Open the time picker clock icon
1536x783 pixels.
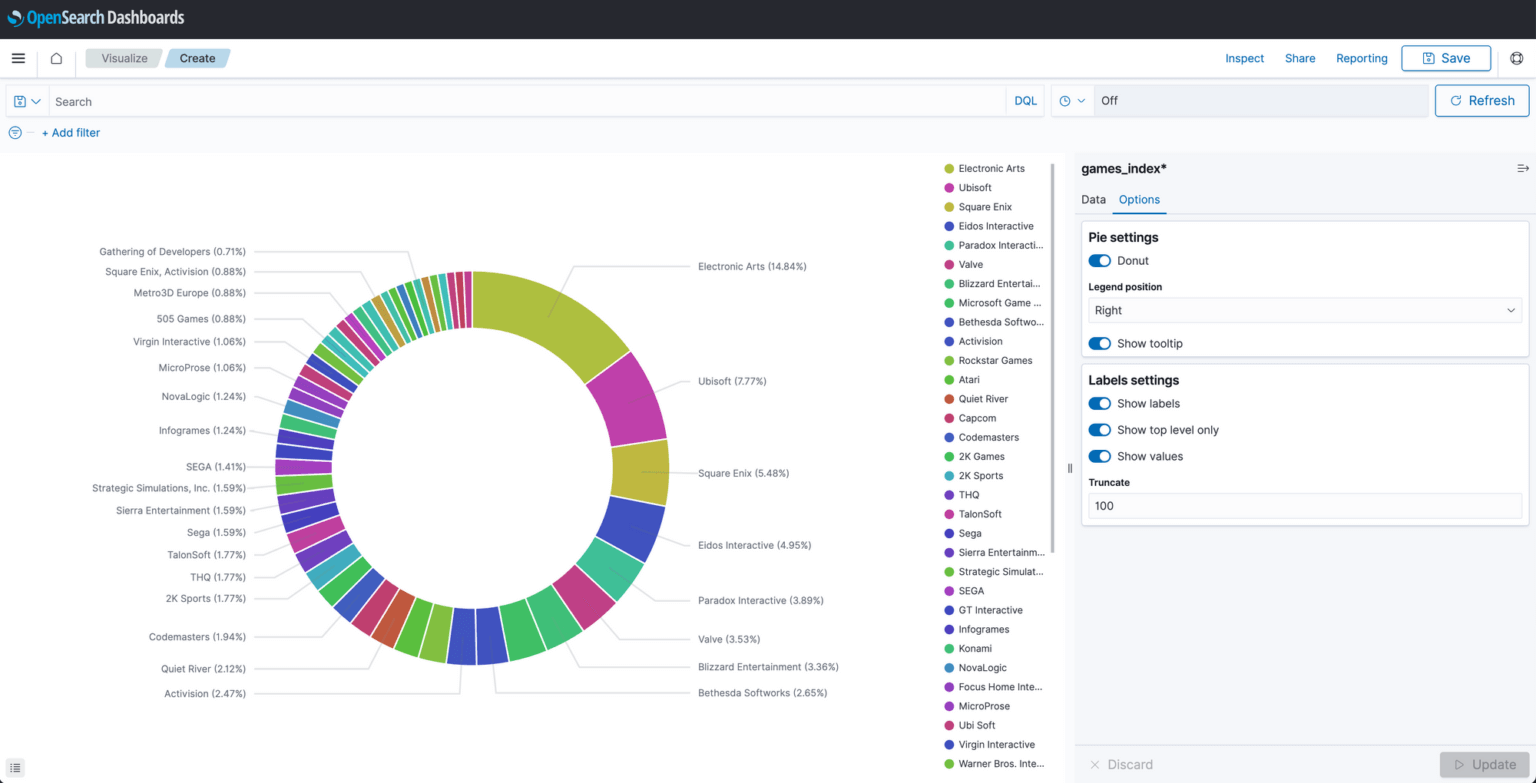[x=1066, y=100]
